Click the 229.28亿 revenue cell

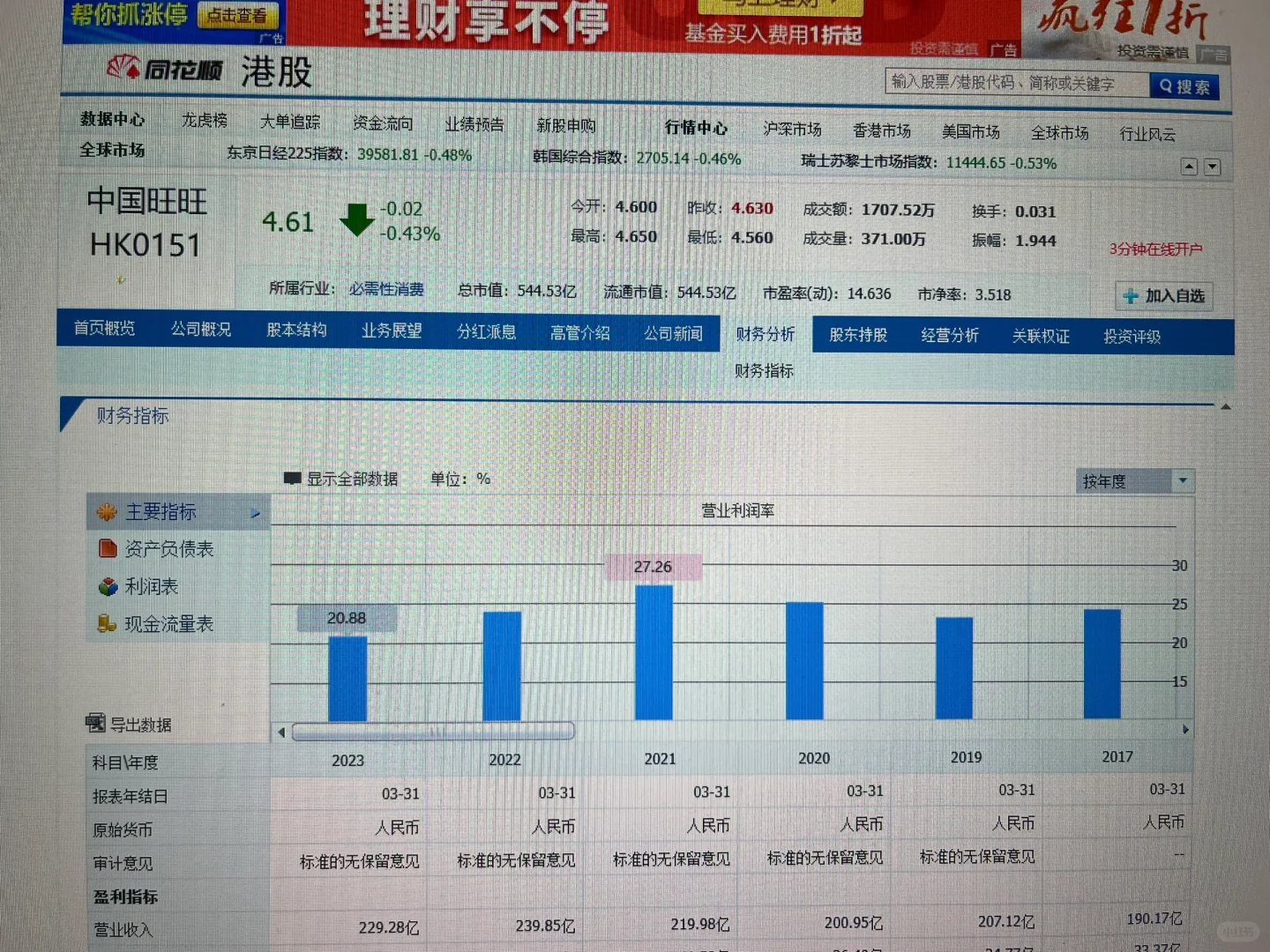click(389, 927)
